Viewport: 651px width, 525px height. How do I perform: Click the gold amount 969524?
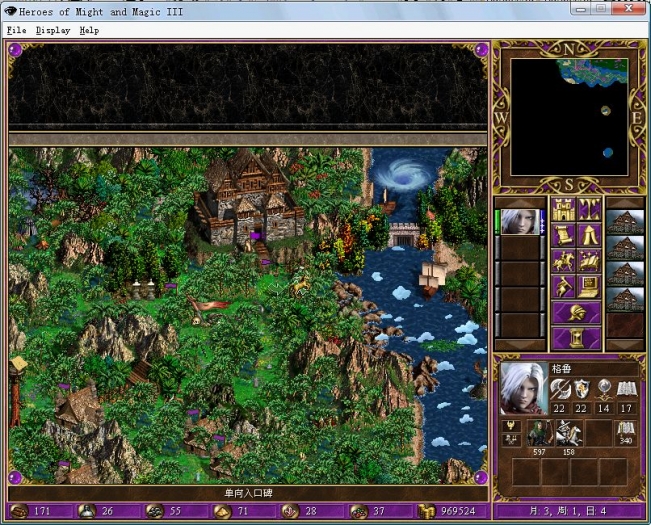(x=458, y=511)
